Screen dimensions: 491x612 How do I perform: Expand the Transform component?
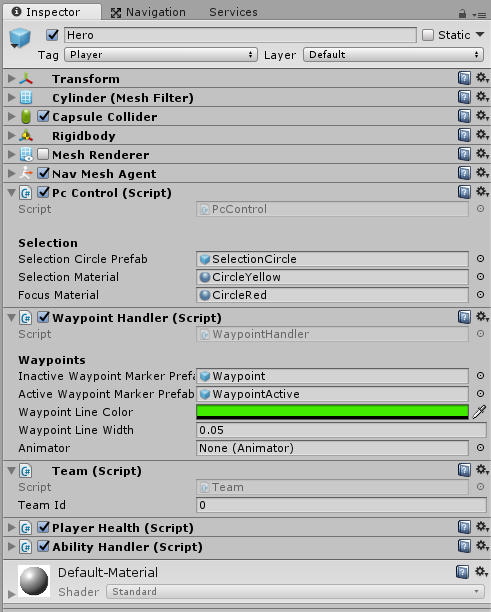coord(11,78)
